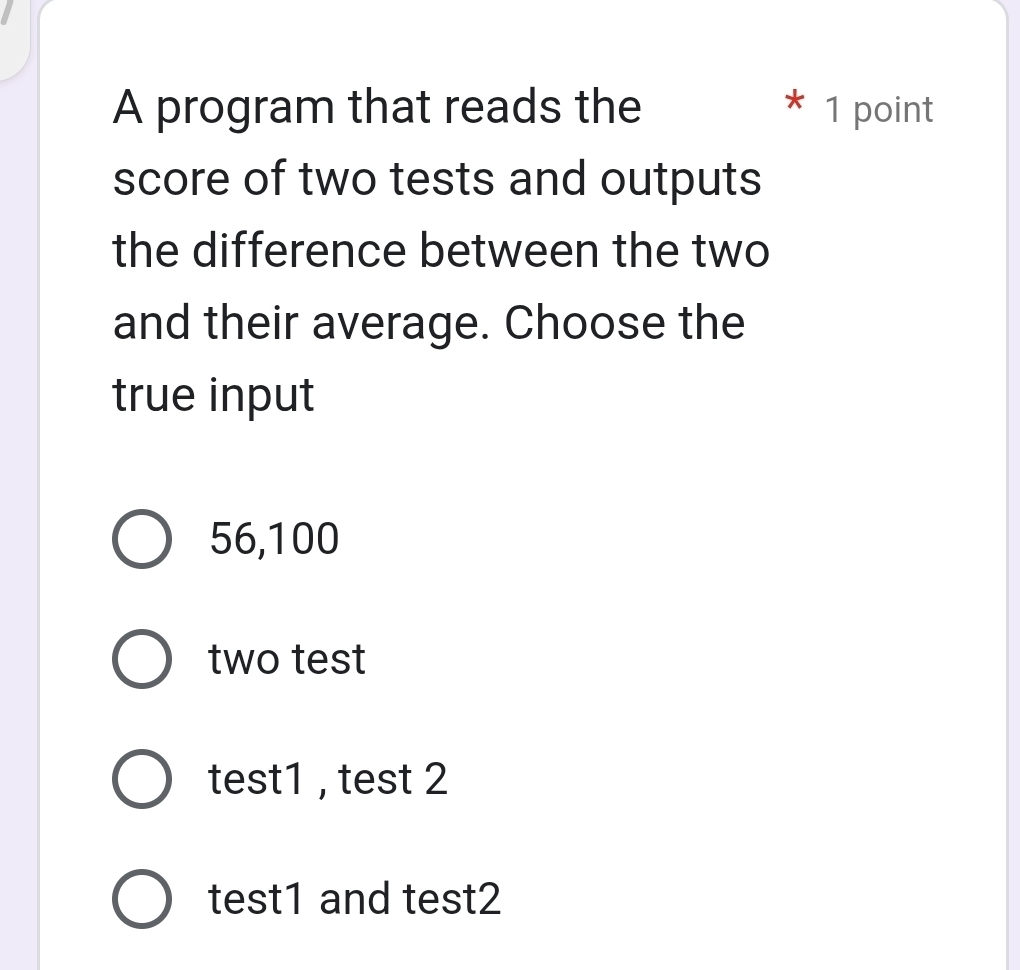1020x970 pixels.
Task: Click the "56,100" answer label text
Action: [273, 538]
